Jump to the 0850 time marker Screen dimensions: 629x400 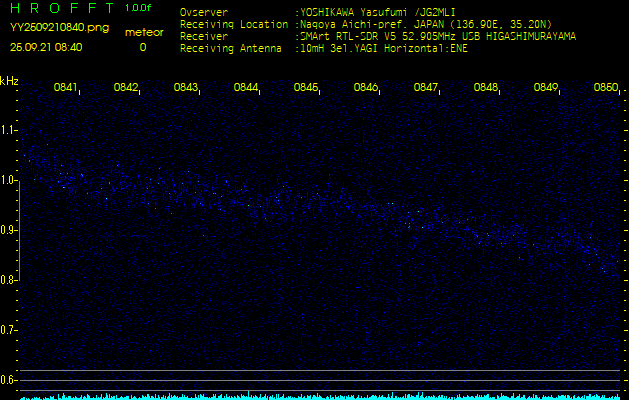click(606, 88)
